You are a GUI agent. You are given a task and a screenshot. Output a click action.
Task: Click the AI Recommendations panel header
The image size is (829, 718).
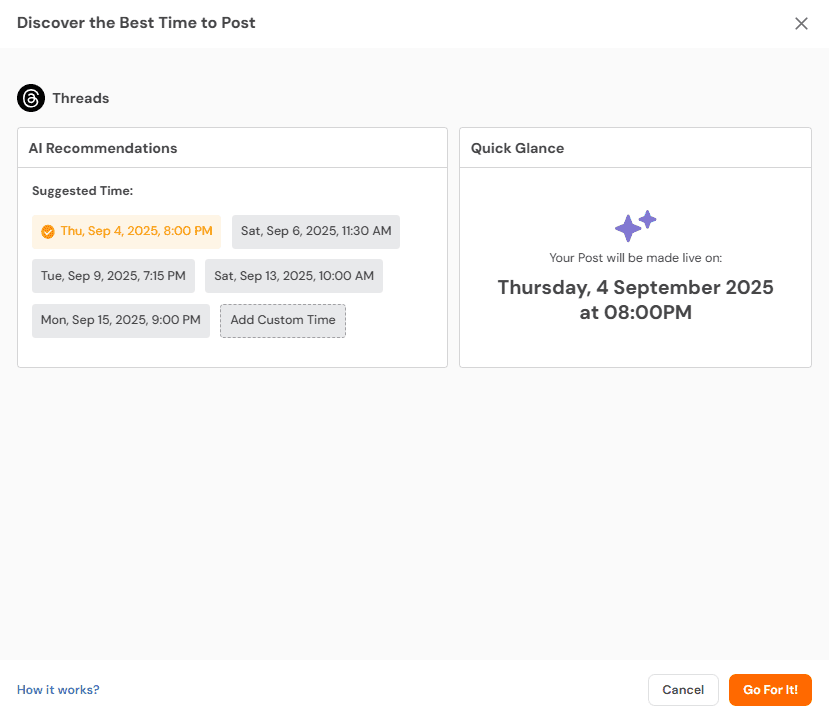click(102, 147)
